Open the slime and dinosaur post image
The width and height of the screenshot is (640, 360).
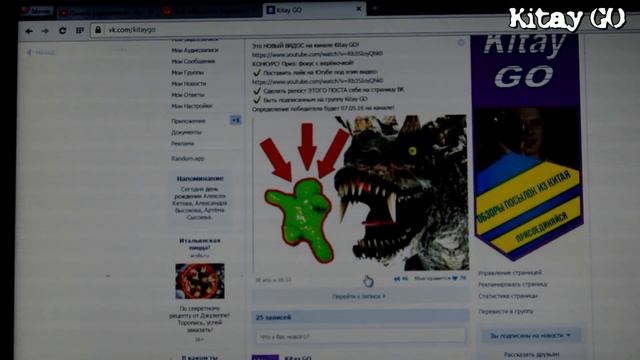[361, 193]
